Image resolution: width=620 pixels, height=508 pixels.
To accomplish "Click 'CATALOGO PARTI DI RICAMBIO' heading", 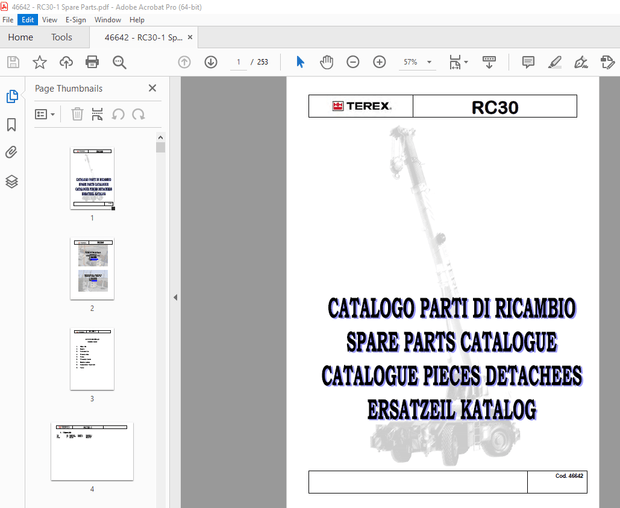I will 452,308.
